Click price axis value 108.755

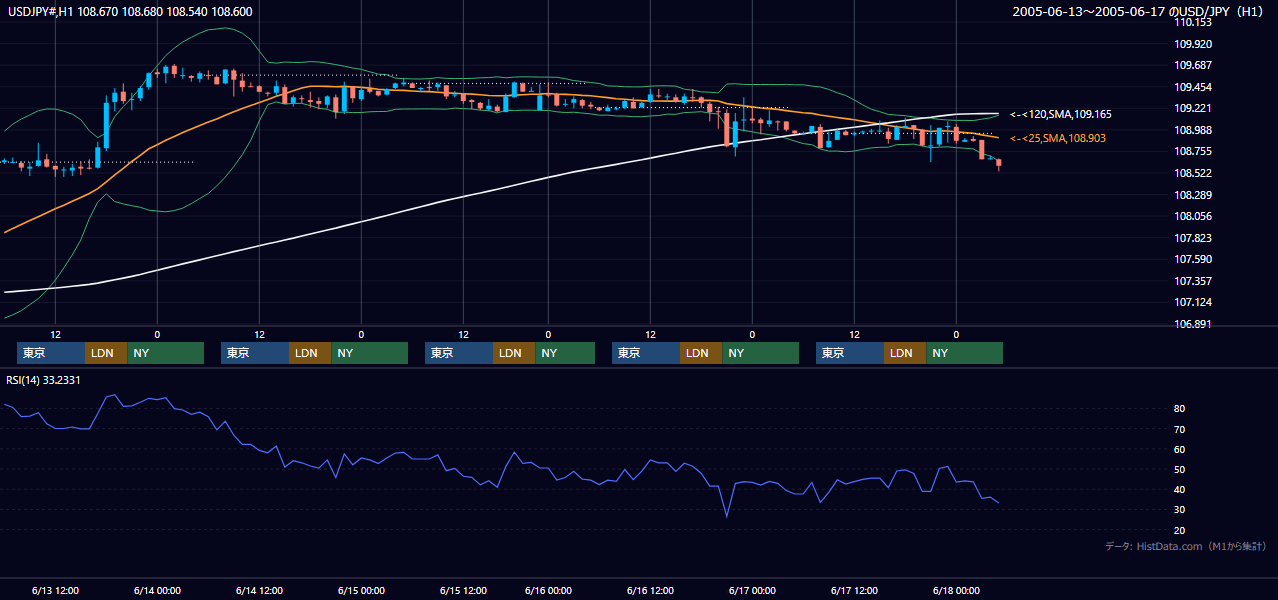tap(1193, 152)
